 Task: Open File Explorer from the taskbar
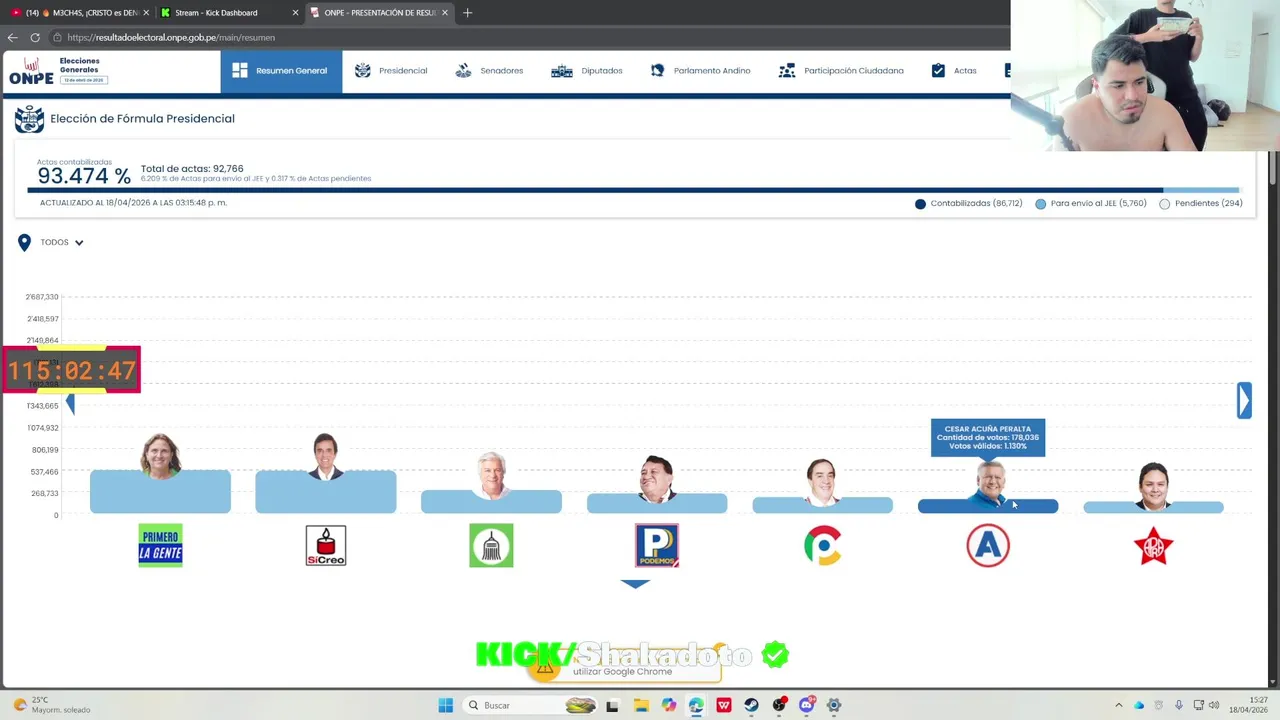point(641,705)
